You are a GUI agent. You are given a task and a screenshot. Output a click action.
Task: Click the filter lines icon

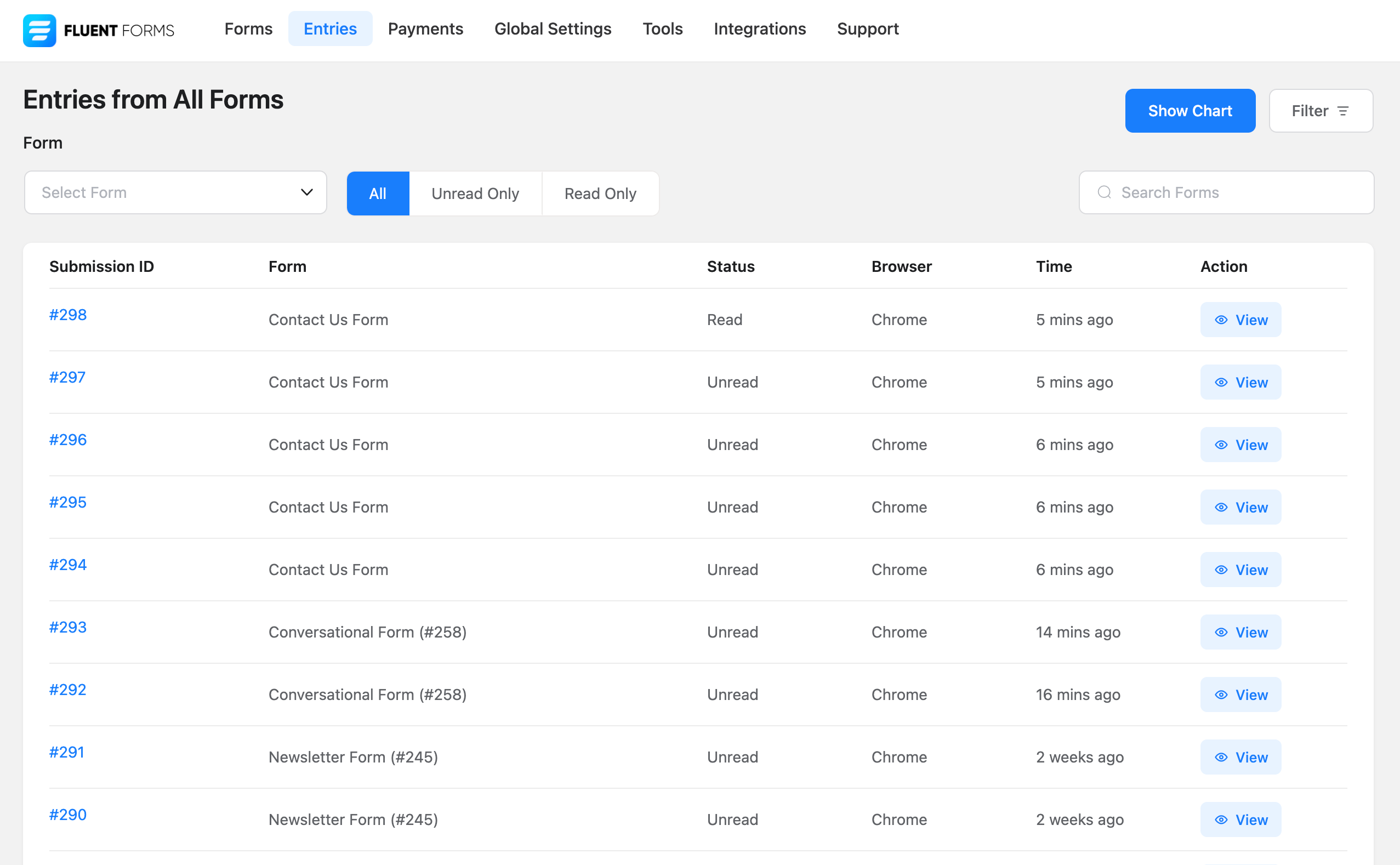point(1343,111)
